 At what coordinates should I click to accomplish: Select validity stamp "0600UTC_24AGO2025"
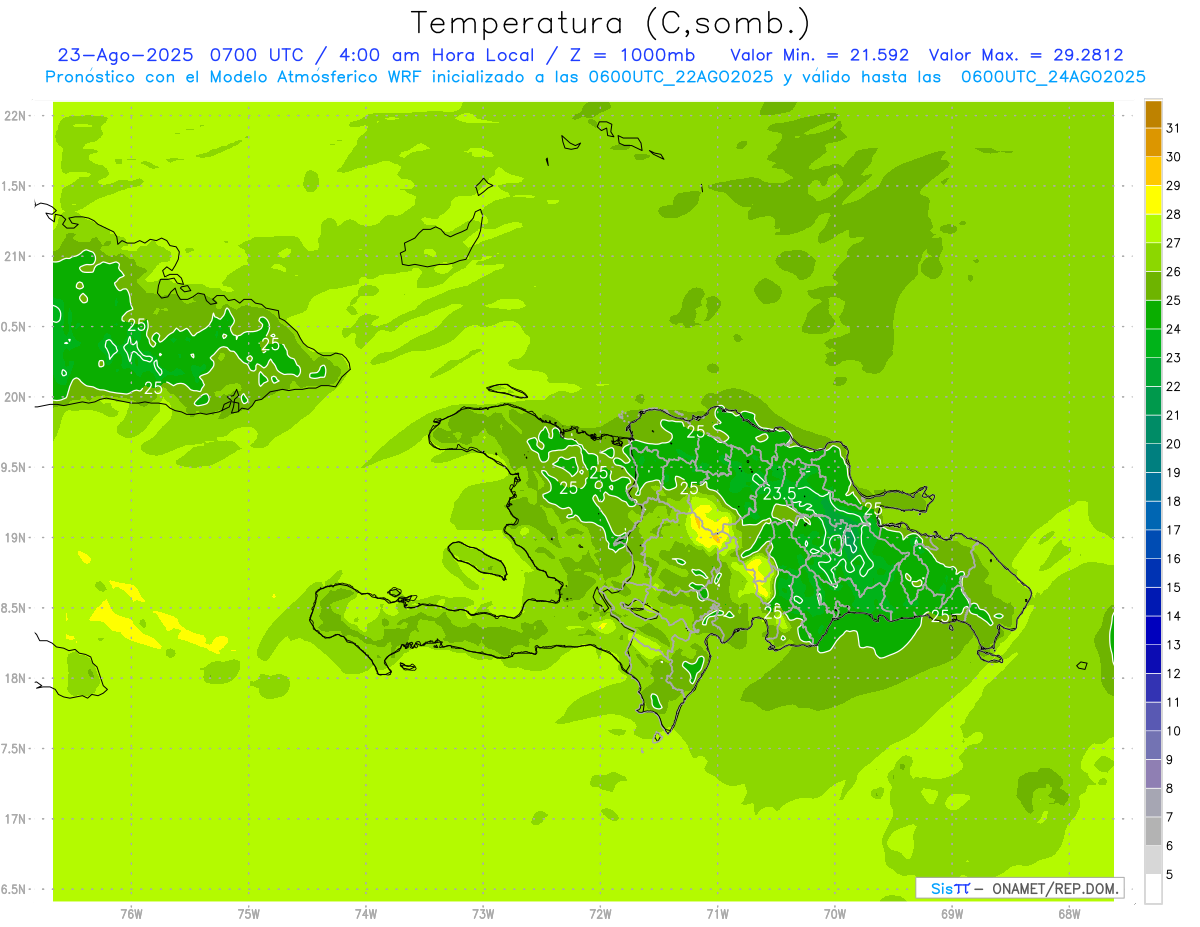point(1053,77)
